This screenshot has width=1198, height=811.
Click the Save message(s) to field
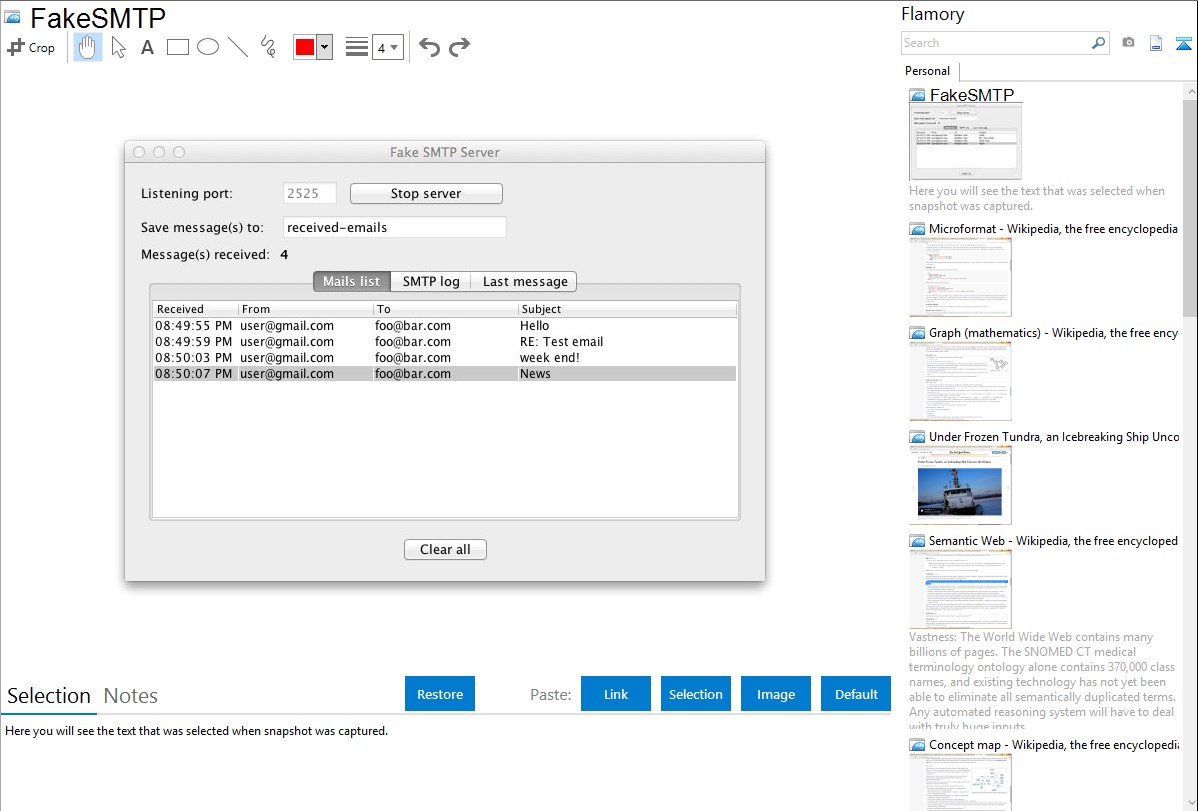394,227
